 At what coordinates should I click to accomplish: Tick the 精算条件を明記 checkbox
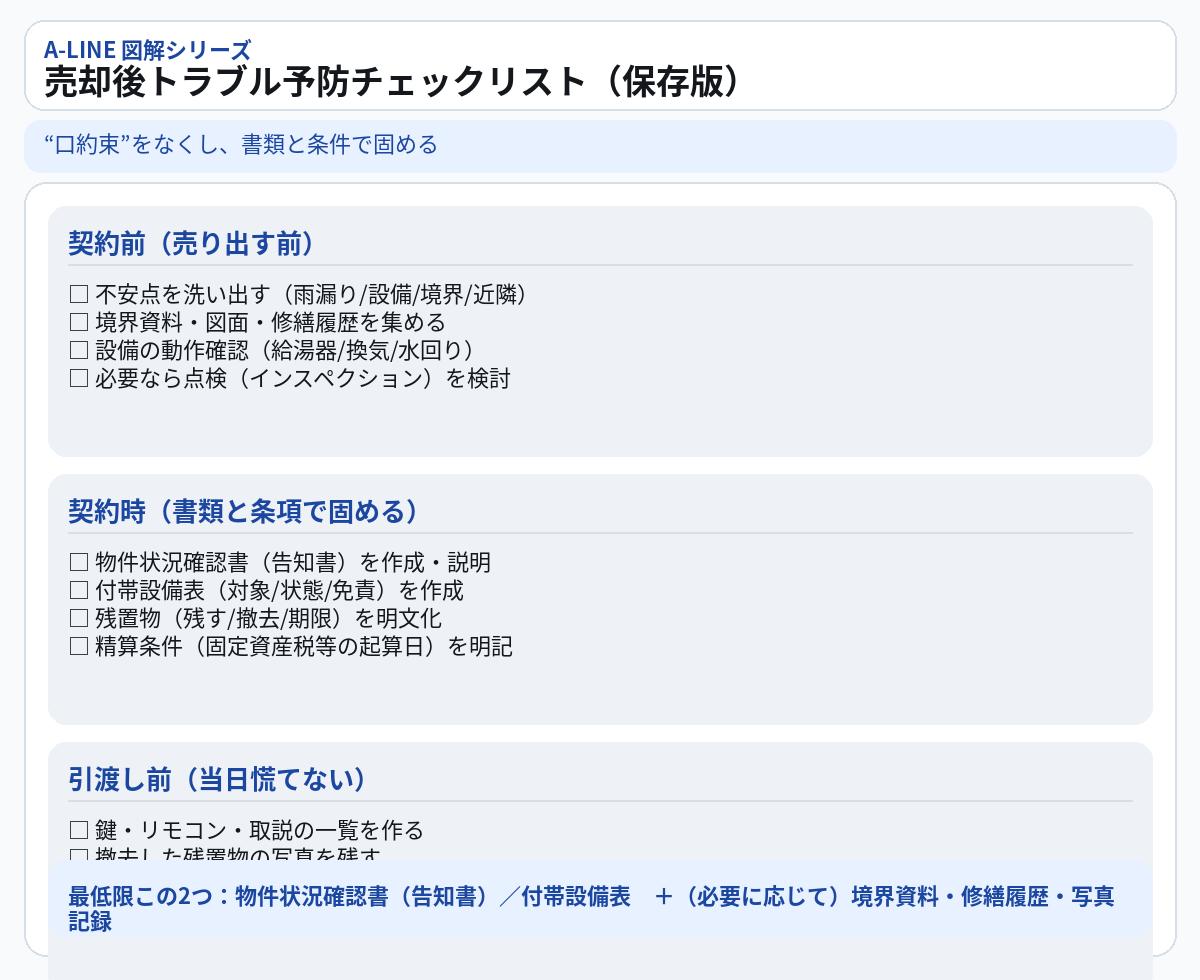(x=79, y=647)
